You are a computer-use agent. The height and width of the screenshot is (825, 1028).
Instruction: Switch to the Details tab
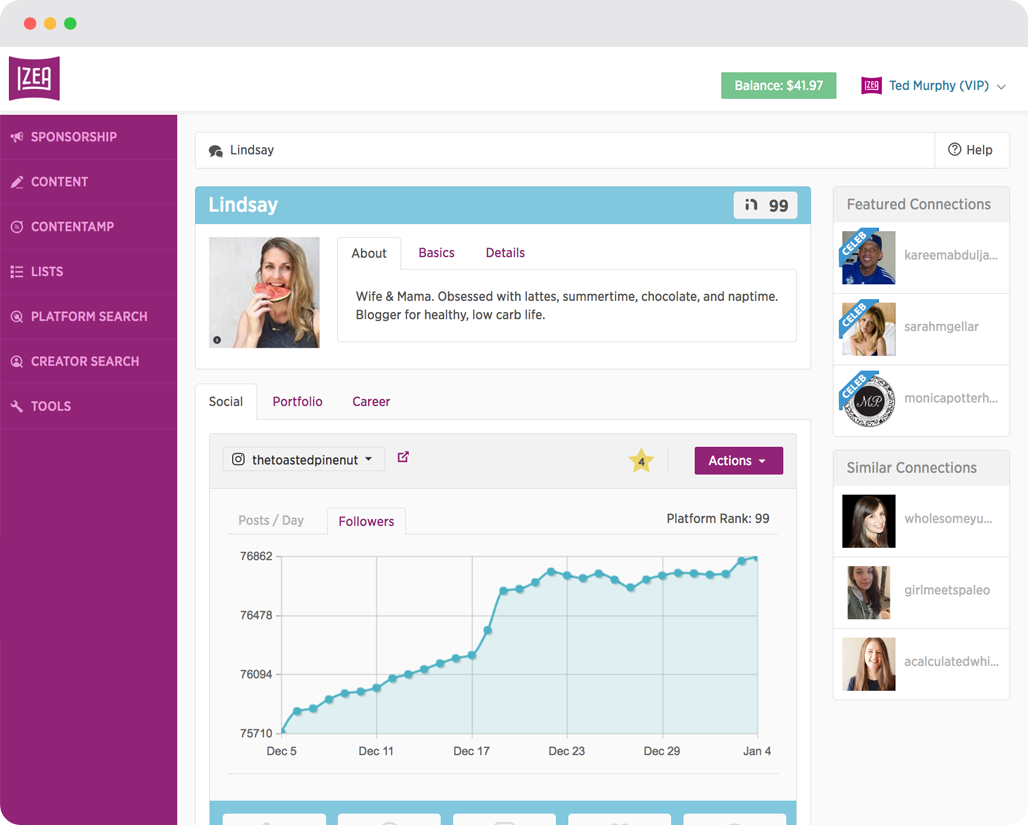(505, 252)
